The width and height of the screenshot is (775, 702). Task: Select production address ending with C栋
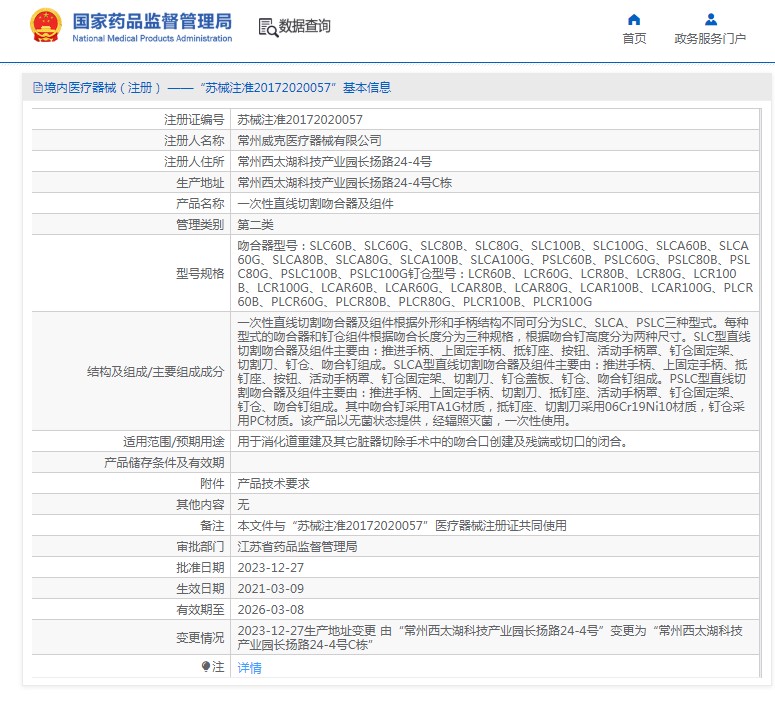pos(345,183)
